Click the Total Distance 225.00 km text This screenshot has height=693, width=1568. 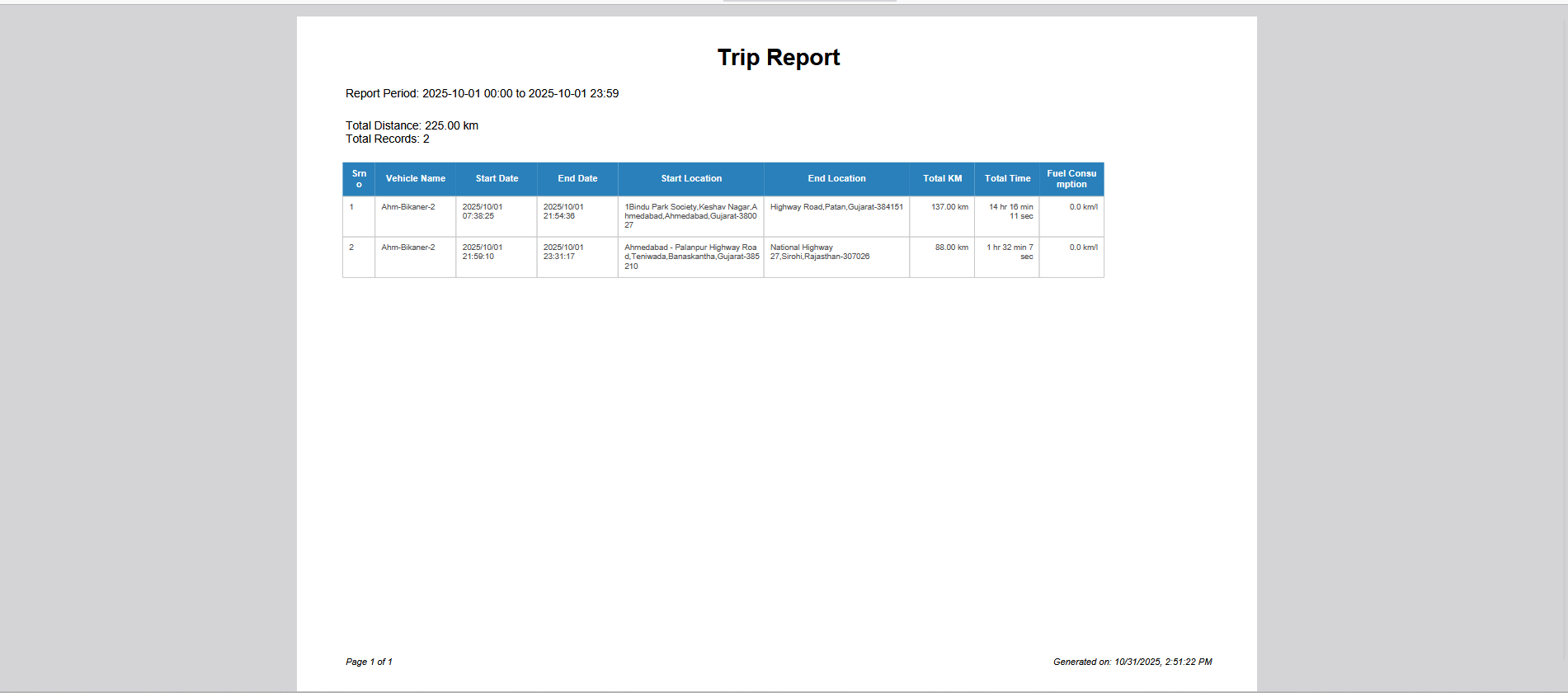[x=412, y=126]
